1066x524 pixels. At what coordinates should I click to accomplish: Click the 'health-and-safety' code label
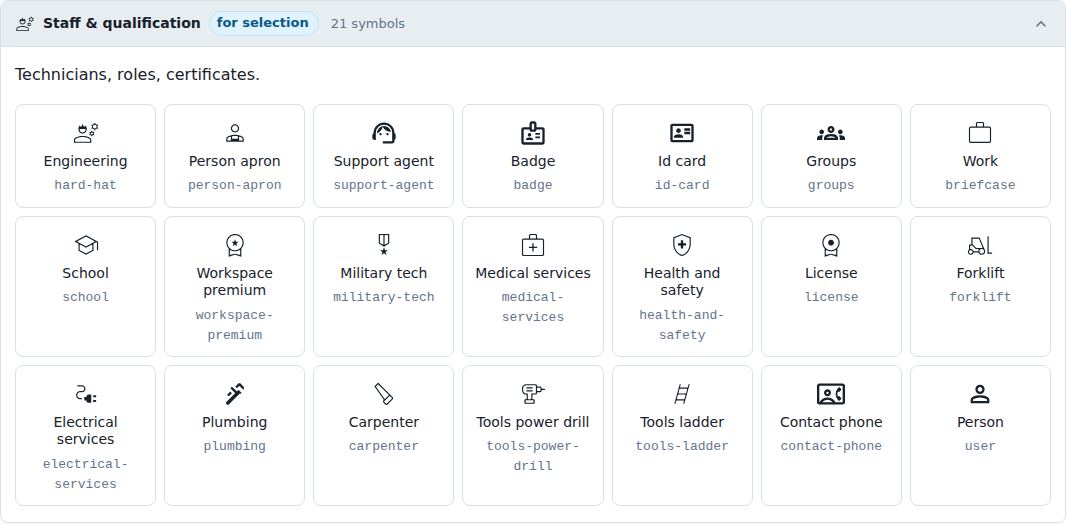pos(682,325)
